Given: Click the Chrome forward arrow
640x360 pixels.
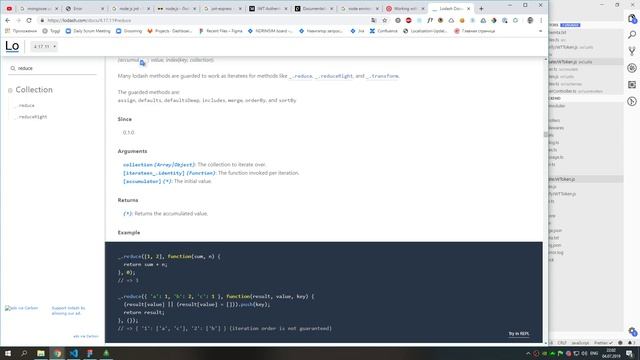Looking at the screenshot, I should pyautogui.click(x=18, y=20).
